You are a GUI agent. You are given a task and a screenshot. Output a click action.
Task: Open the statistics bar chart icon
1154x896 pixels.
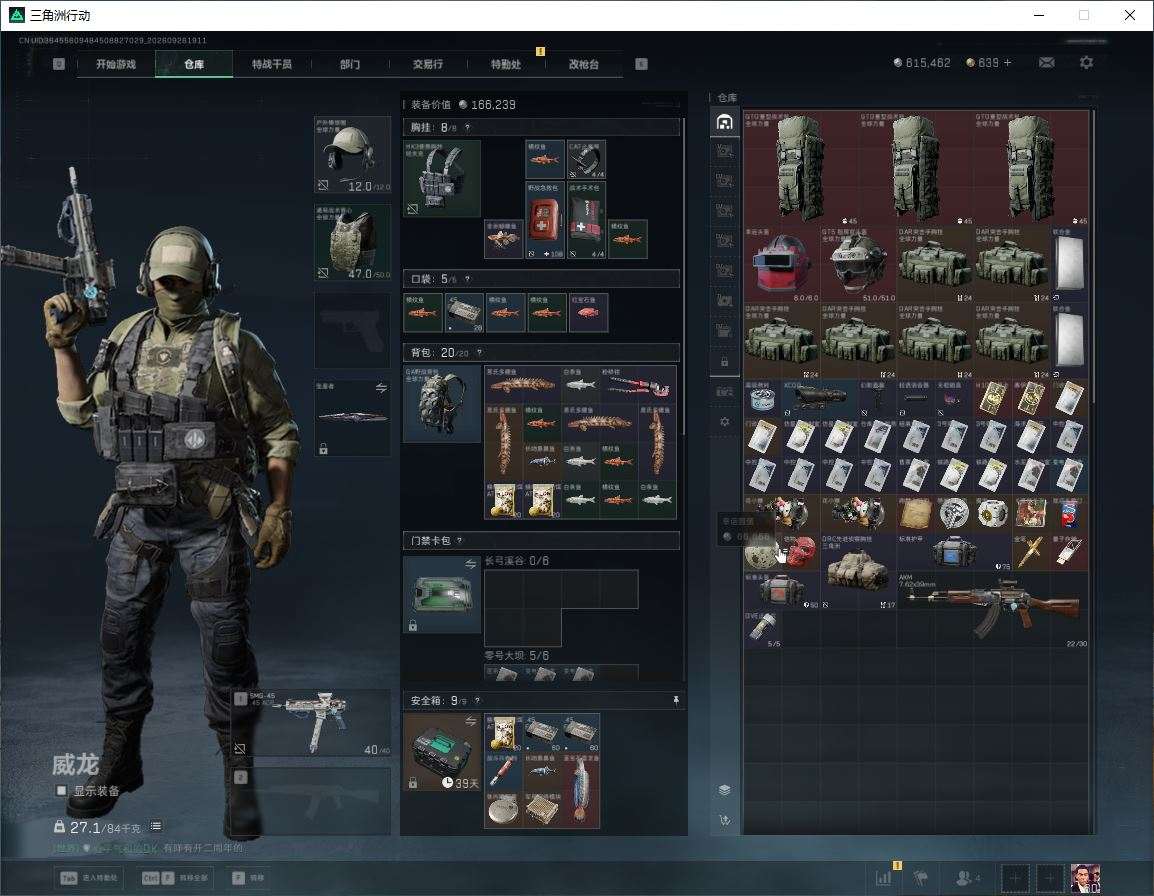pyautogui.click(x=883, y=878)
